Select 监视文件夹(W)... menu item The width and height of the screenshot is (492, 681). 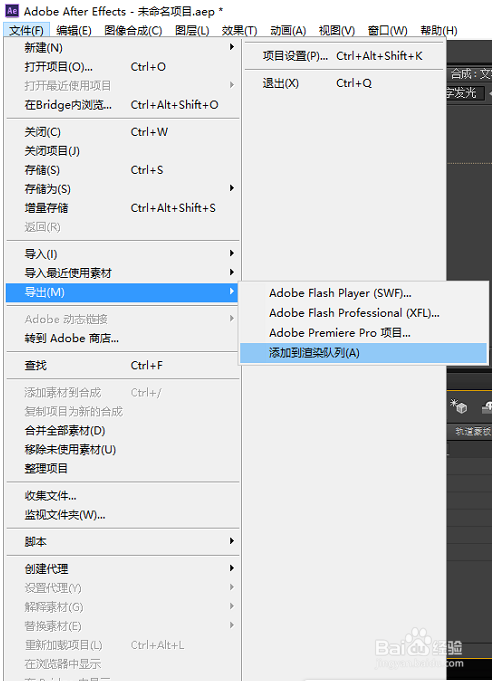122,515
